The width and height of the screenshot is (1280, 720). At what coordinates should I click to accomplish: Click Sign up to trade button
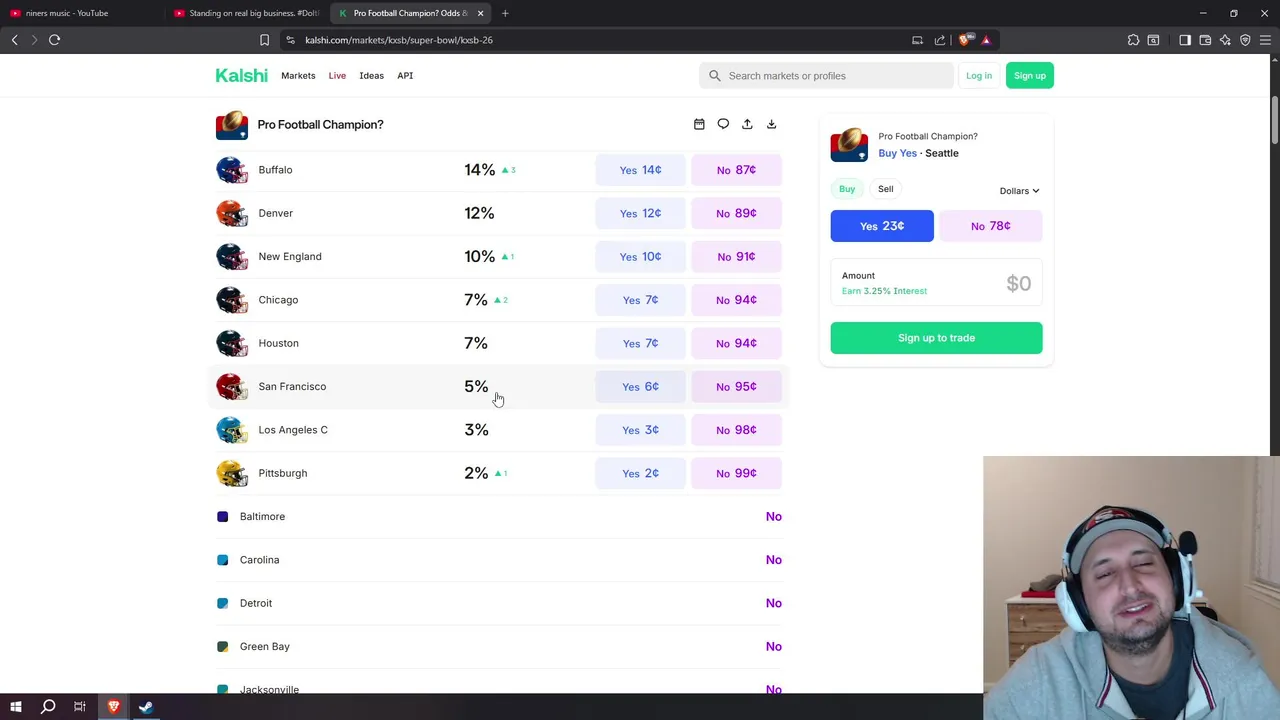(936, 338)
